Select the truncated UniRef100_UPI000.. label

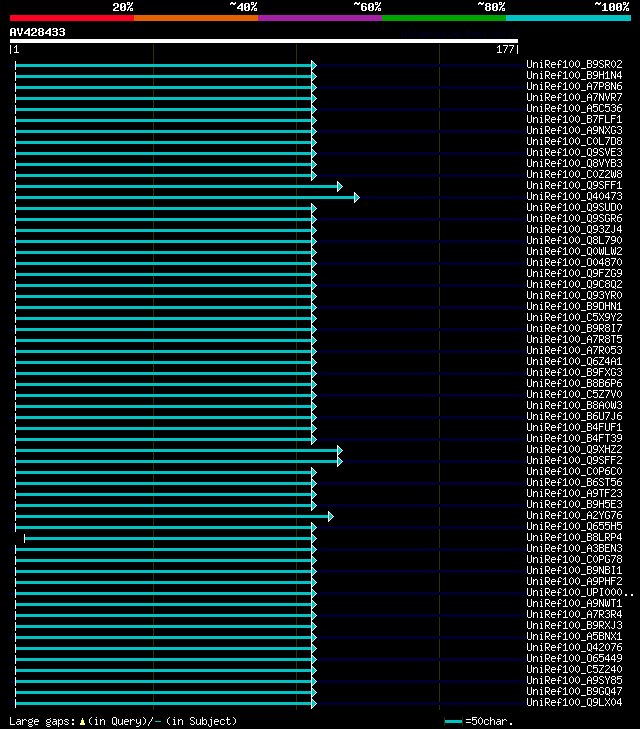point(580,592)
